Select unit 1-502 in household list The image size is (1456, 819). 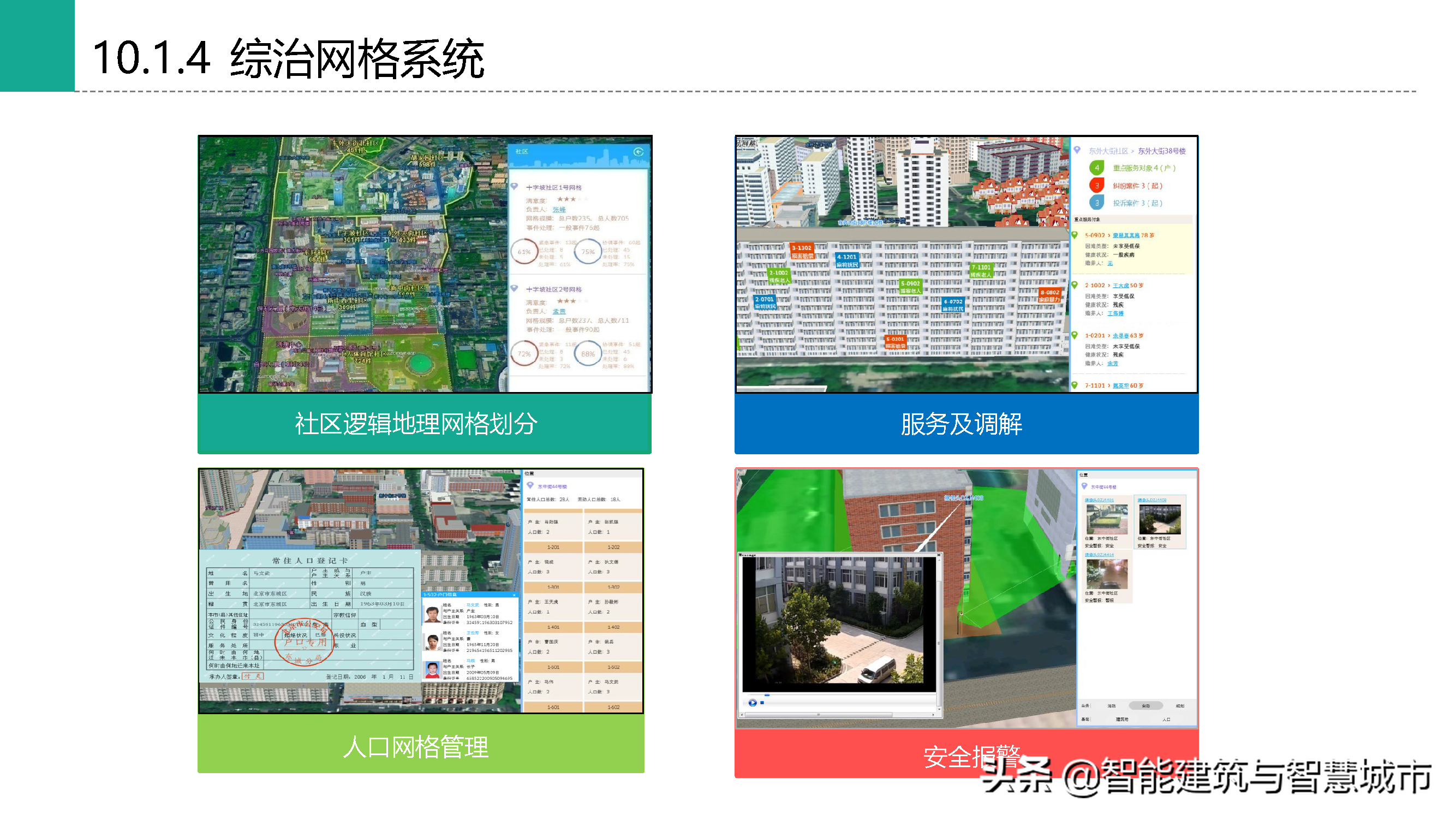click(613, 667)
